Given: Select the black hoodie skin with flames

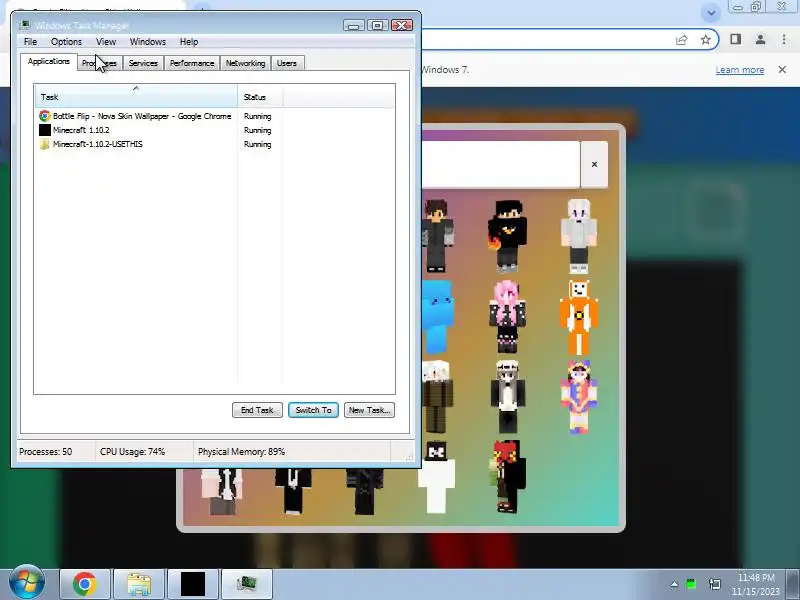Looking at the screenshot, I should (x=507, y=235).
